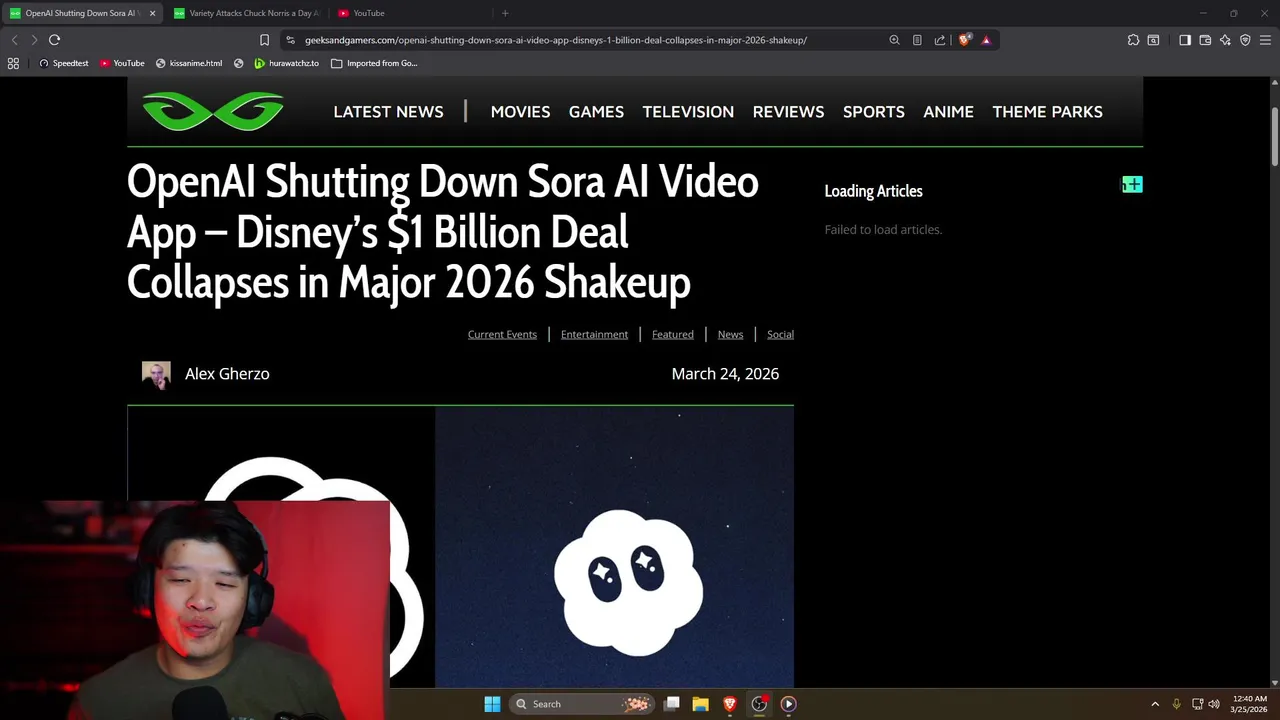This screenshot has width=1280, height=720.
Task: Click the Geeks and Gamers green logo
Action: [x=213, y=111]
